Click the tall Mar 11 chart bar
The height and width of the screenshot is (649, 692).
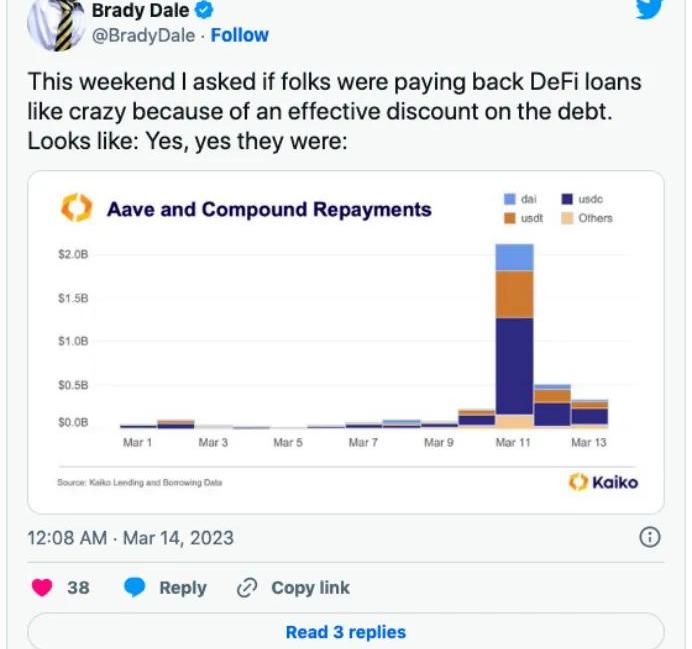click(514, 335)
